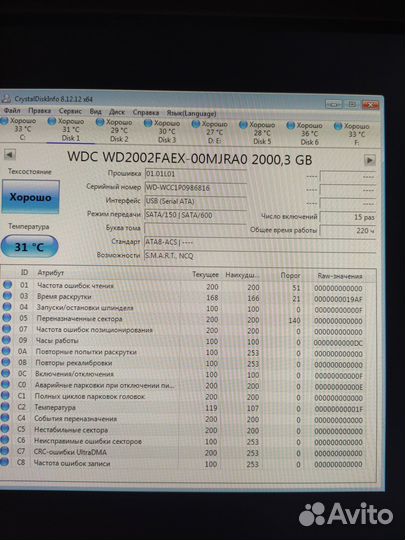The image size is (405, 540).
Task: Click status icon for attribute C0
Action: pyautogui.click(x=5, y=384)
